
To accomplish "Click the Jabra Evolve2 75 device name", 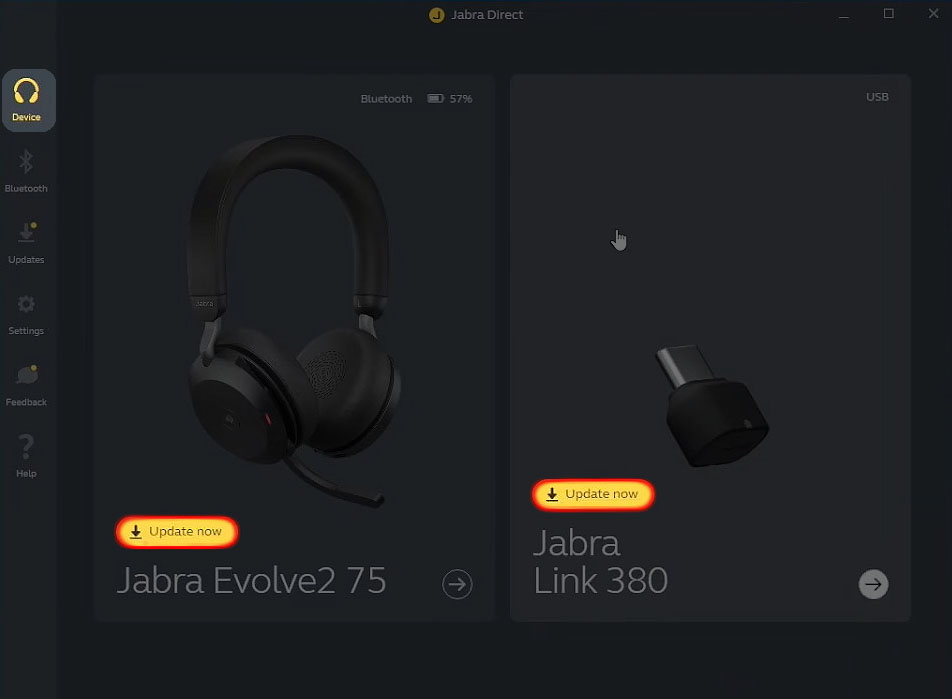I will point(251,581).
